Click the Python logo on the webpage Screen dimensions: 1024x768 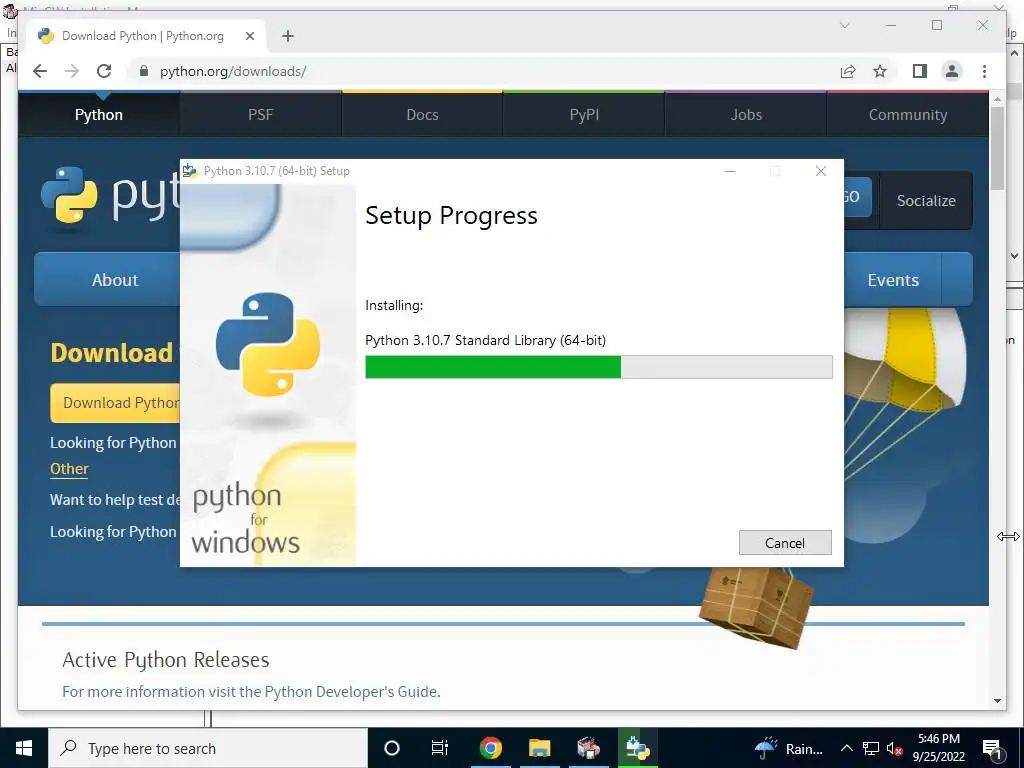pos(109,196)
